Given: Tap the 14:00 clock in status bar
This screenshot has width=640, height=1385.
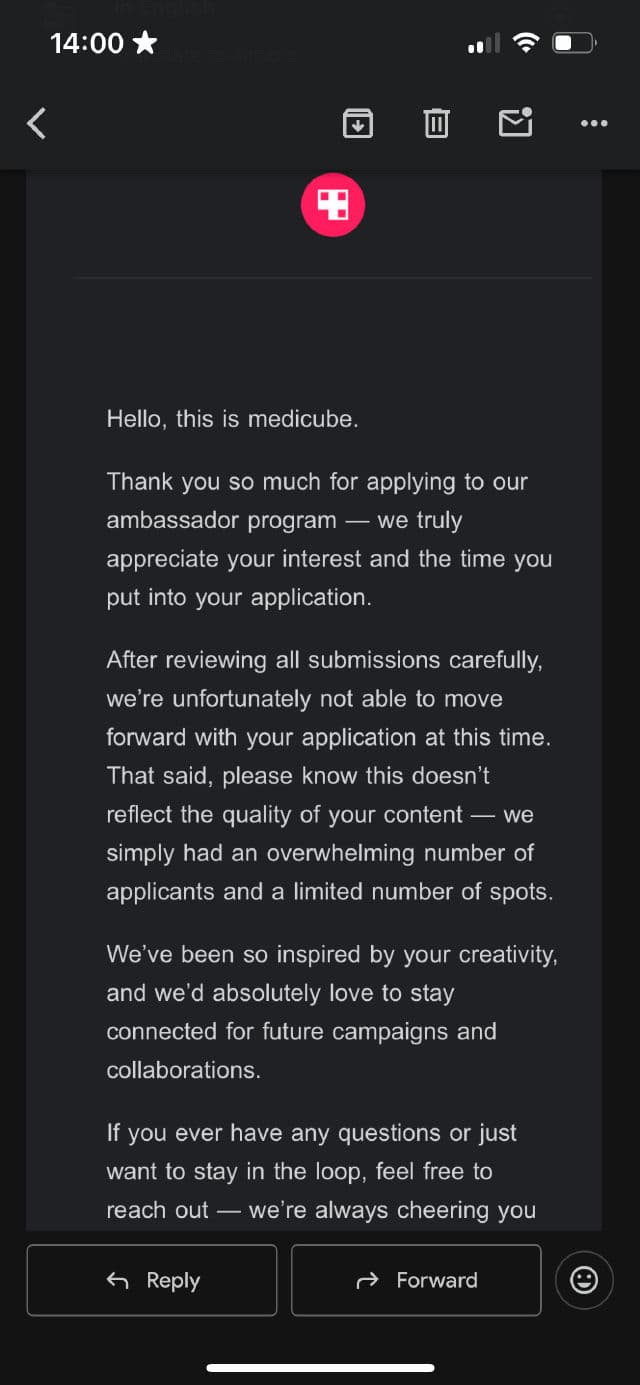Looking at the screenshot, I should [x=87, y=43].
